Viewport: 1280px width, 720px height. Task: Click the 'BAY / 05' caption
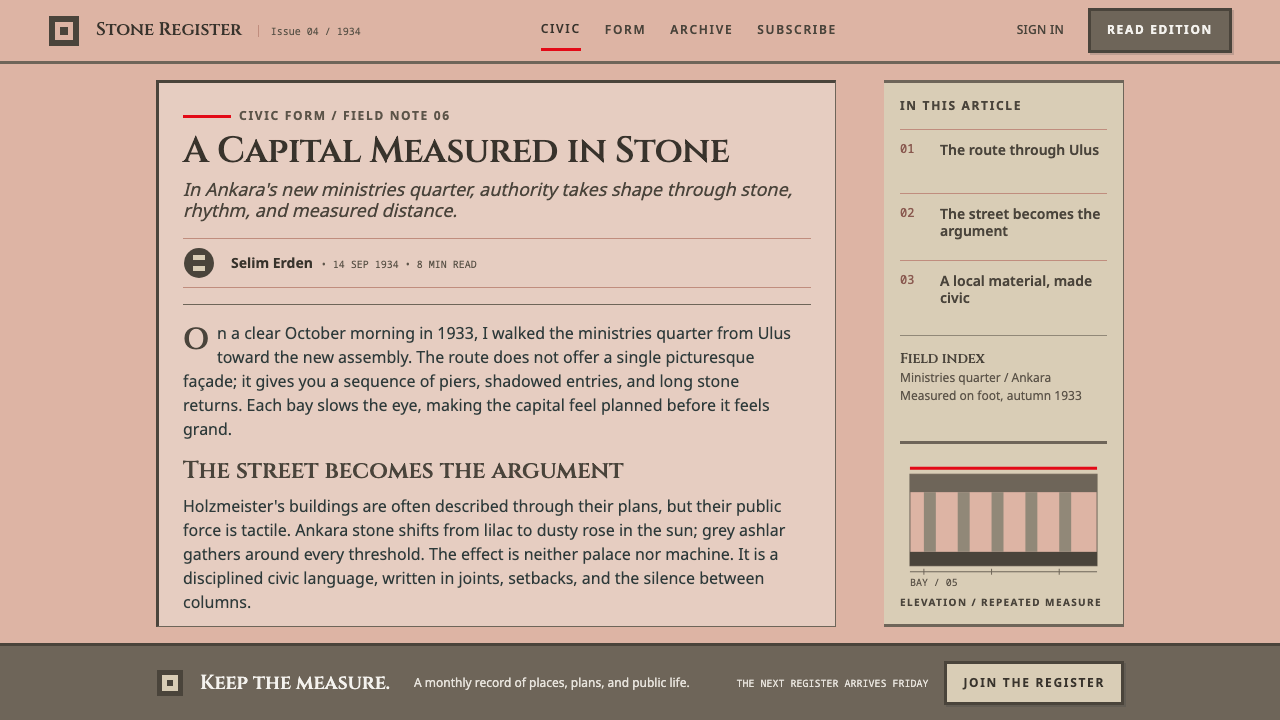[x=934, y=583]
